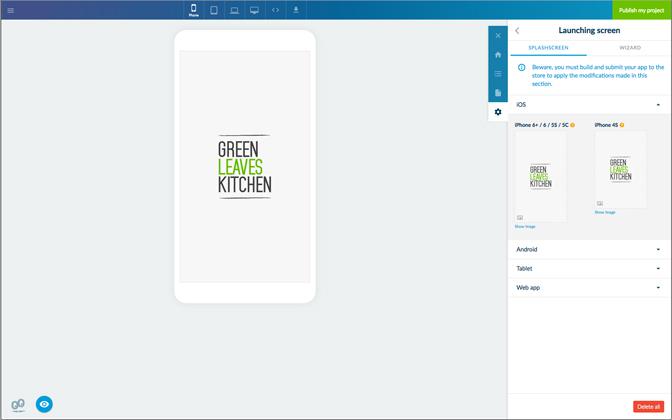
Task: Select the desktop monitor preview icon
Action: click(254, 10)
